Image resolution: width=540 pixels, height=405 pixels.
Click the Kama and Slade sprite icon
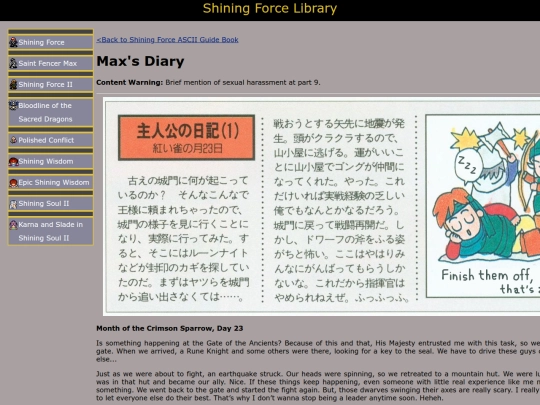pyautogui.click(x=13, y=225)
